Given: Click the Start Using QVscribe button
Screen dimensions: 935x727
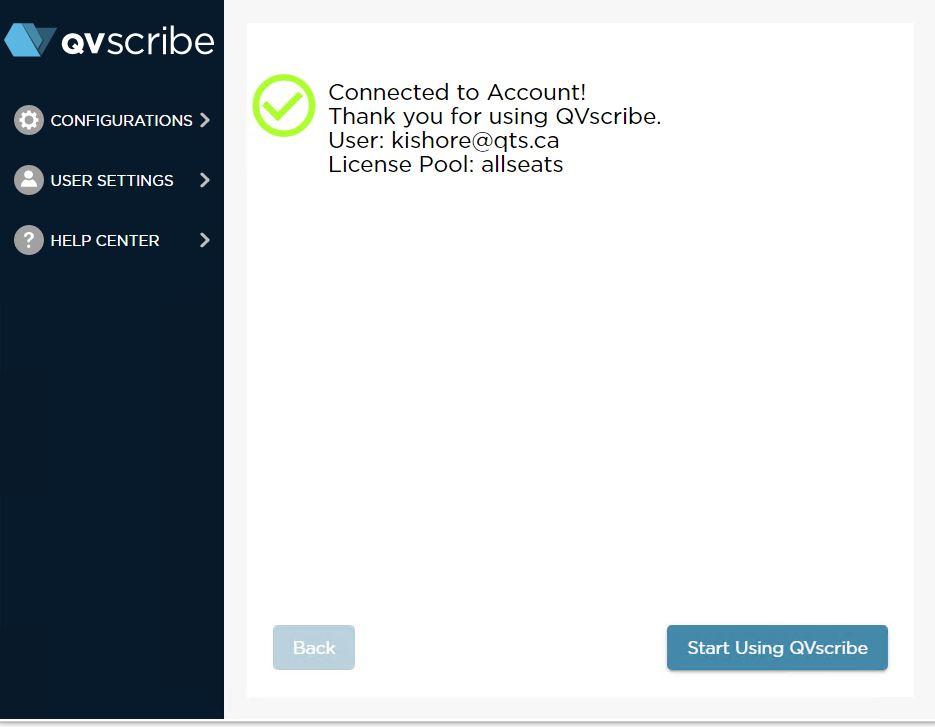Looking at the screenshot, I should 777,647.
